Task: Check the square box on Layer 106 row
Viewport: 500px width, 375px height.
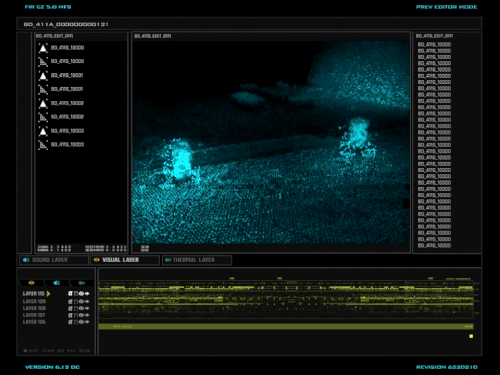Action: (76, 322)
